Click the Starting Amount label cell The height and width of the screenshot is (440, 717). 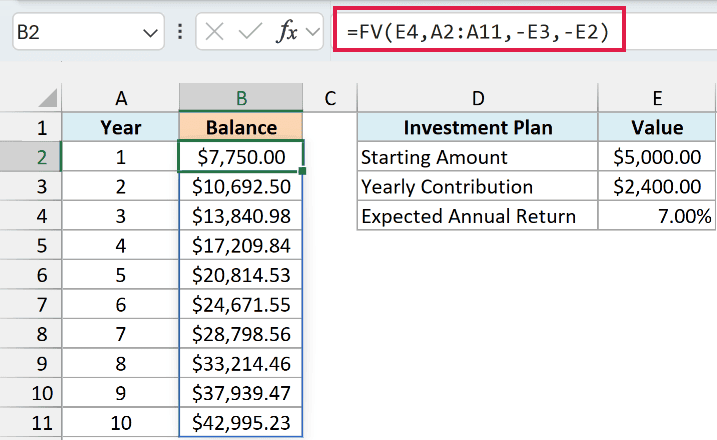pyautogui.click(x=477, y=157)
